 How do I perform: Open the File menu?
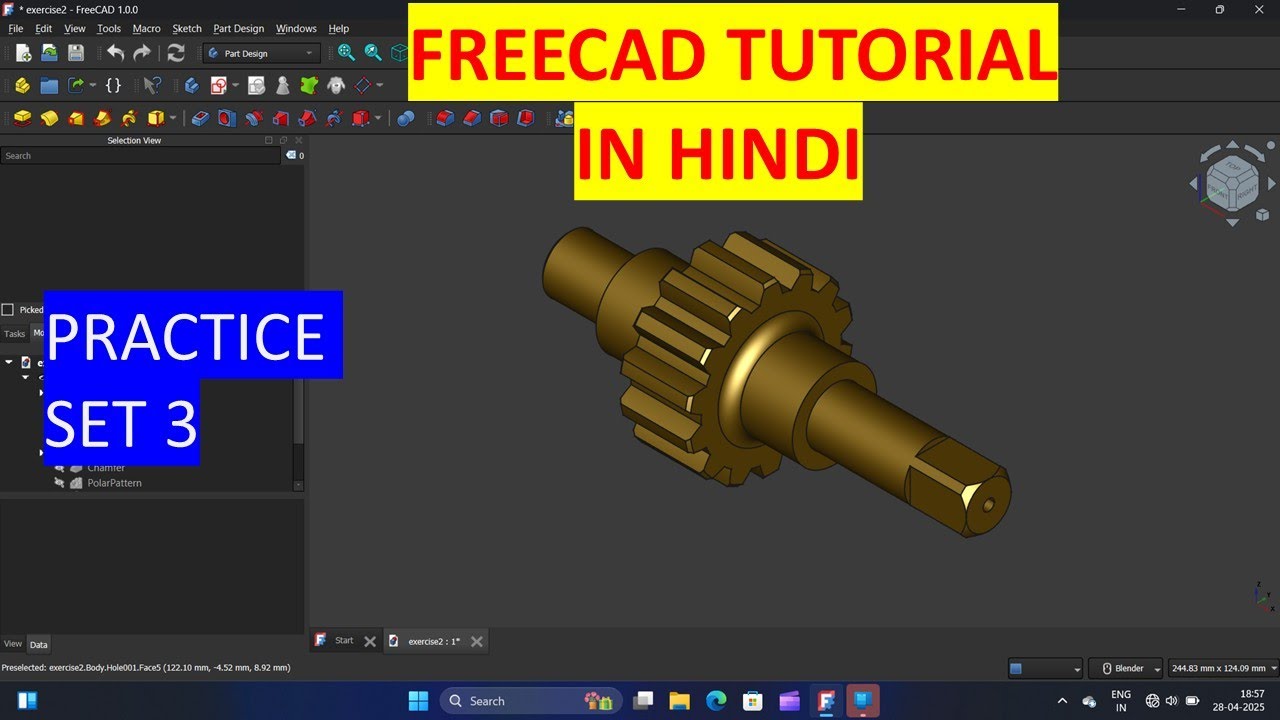16,29
